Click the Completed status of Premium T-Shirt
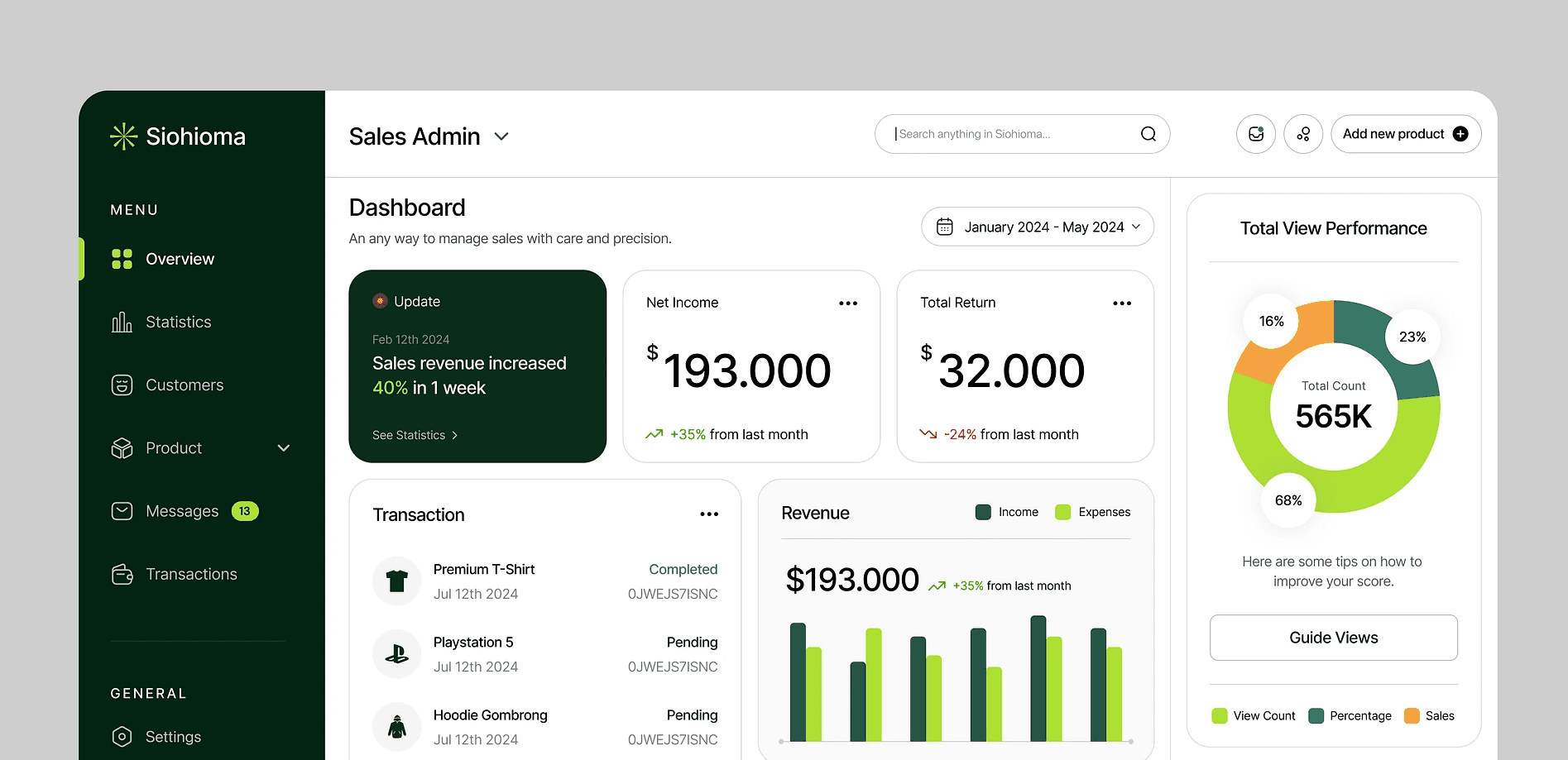Screen dimensions: 1568x760 (683, 569)
